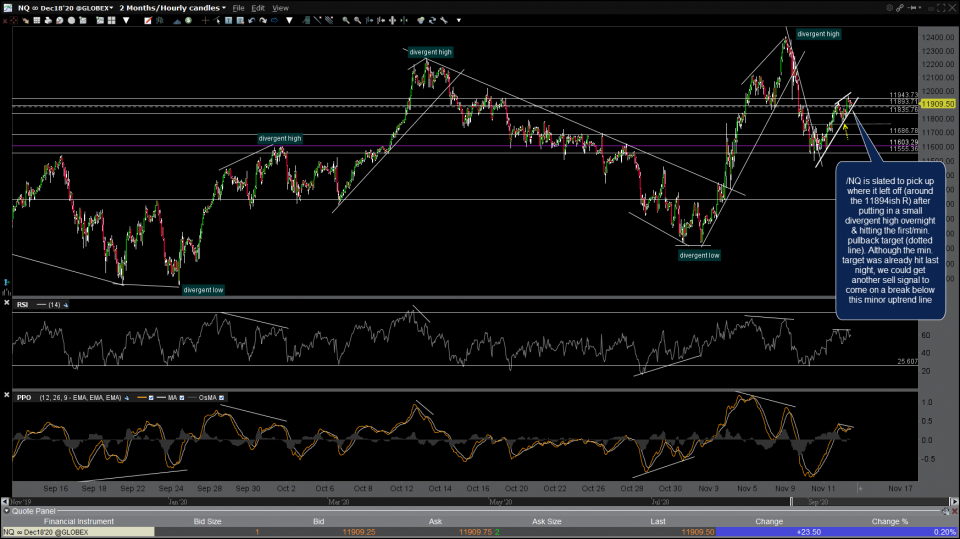Select the crosshair cursor tool

(205, 20)
